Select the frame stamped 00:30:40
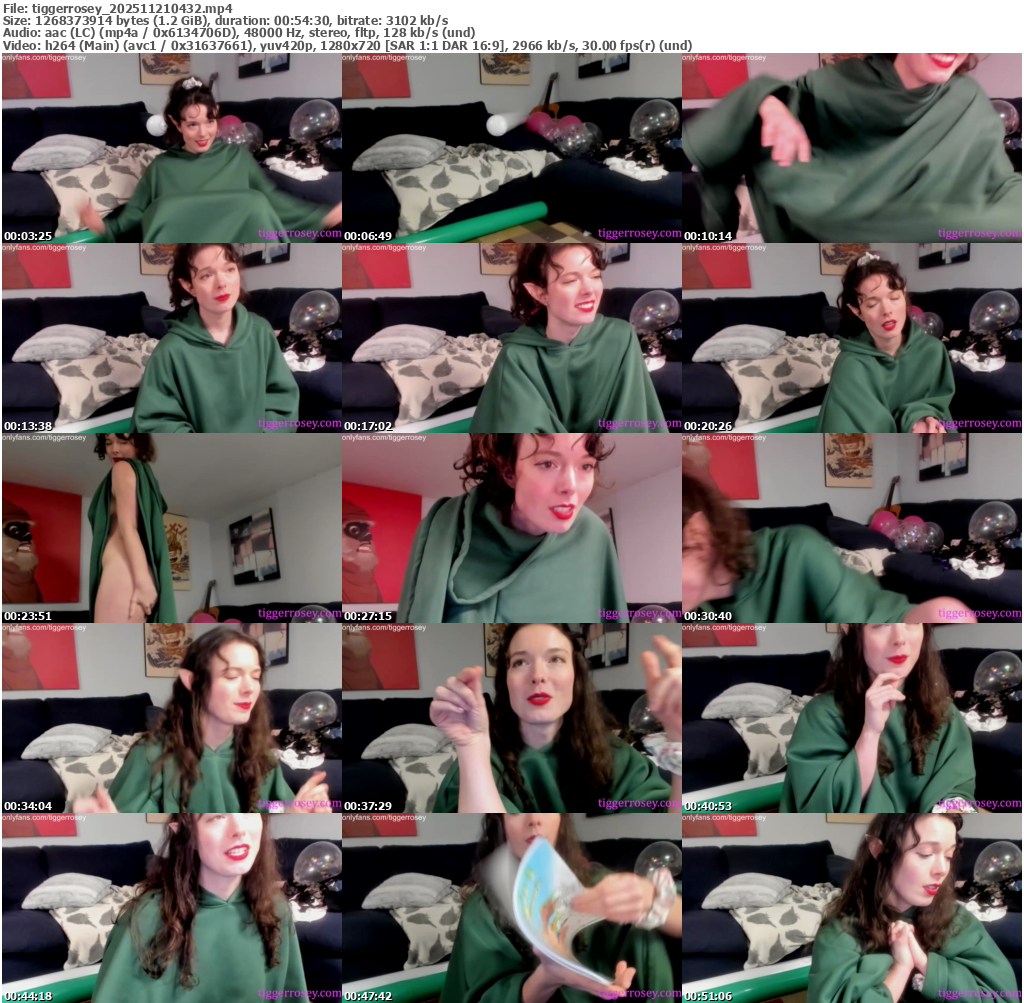1024x1003 pixels. point(852,528)
